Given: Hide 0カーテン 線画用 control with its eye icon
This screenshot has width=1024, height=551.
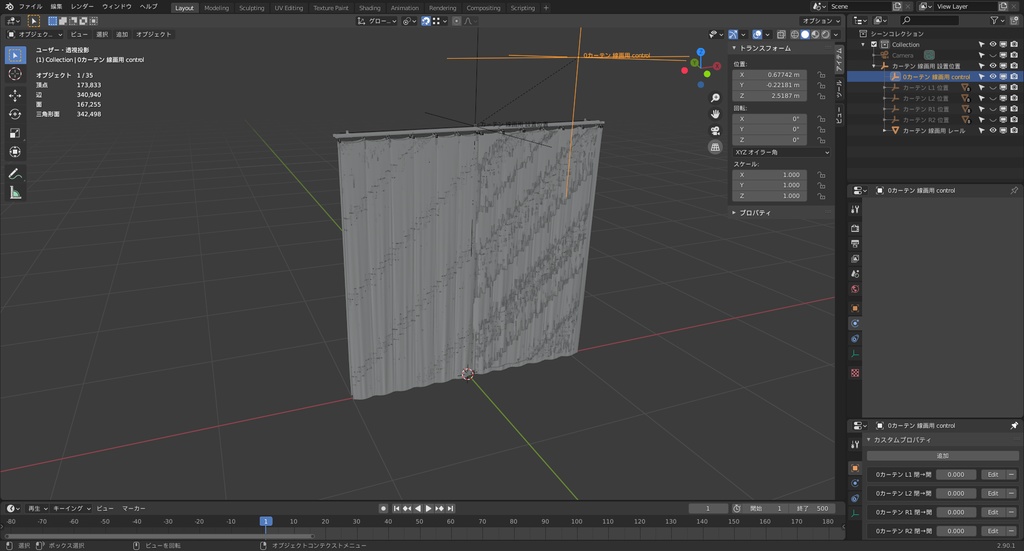Looking at the screenshot, I should 993,76.
